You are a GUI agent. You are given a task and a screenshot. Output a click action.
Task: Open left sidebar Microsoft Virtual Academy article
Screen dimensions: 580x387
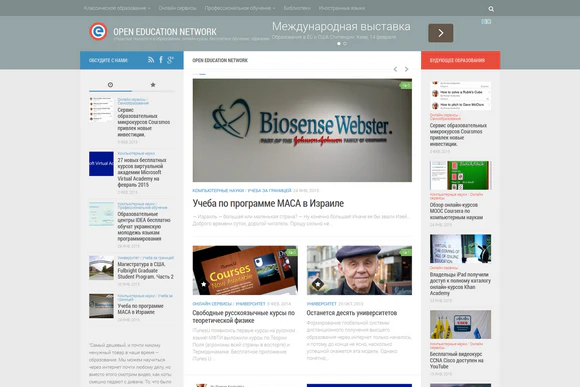[142, 172]
